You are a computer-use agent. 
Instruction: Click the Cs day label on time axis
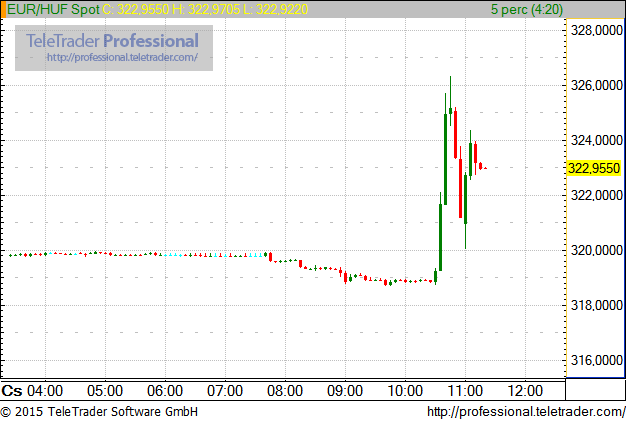12,391
